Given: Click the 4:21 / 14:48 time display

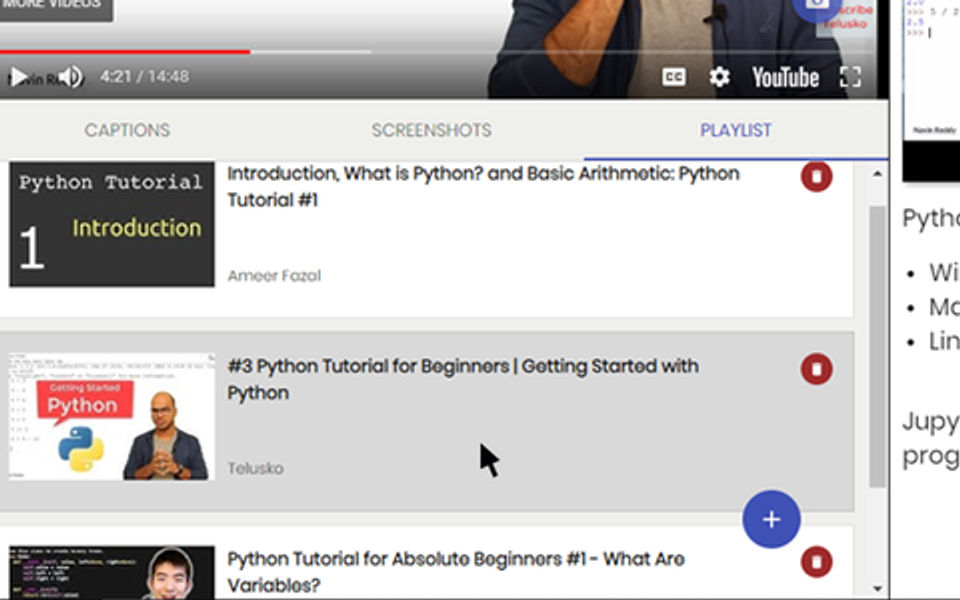Looking at the screenshot, I should pos(144,77).
